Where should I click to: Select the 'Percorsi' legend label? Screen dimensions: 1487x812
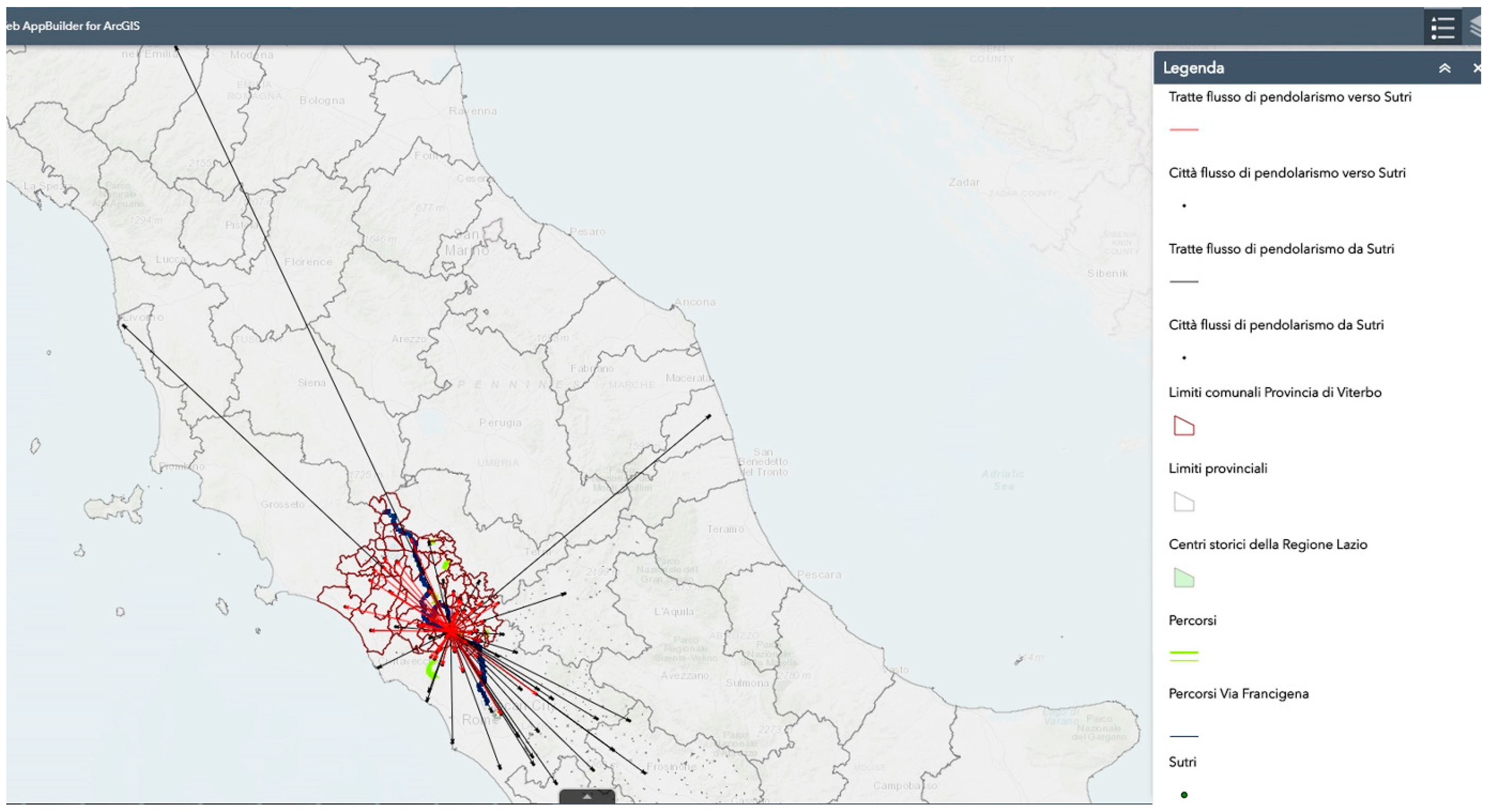[x=1192, y=620]
